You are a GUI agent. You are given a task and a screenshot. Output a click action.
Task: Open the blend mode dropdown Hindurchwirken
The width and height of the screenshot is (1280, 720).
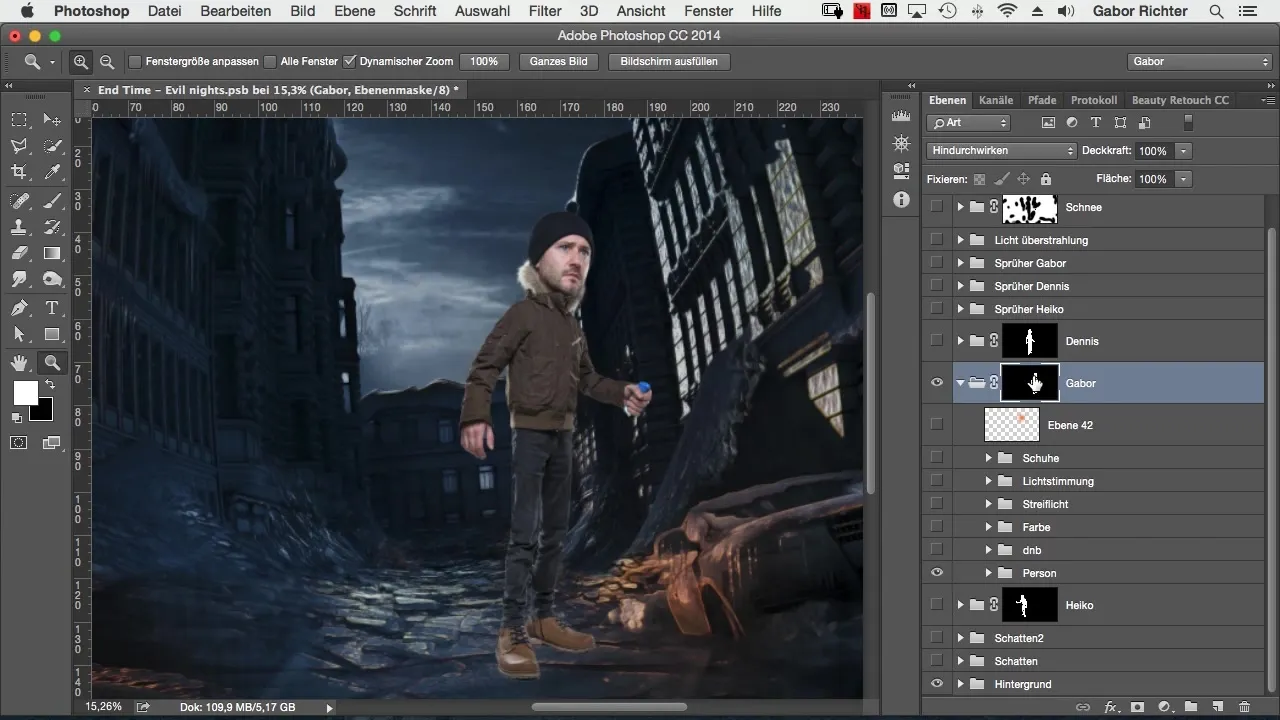tap(1001, 151)
